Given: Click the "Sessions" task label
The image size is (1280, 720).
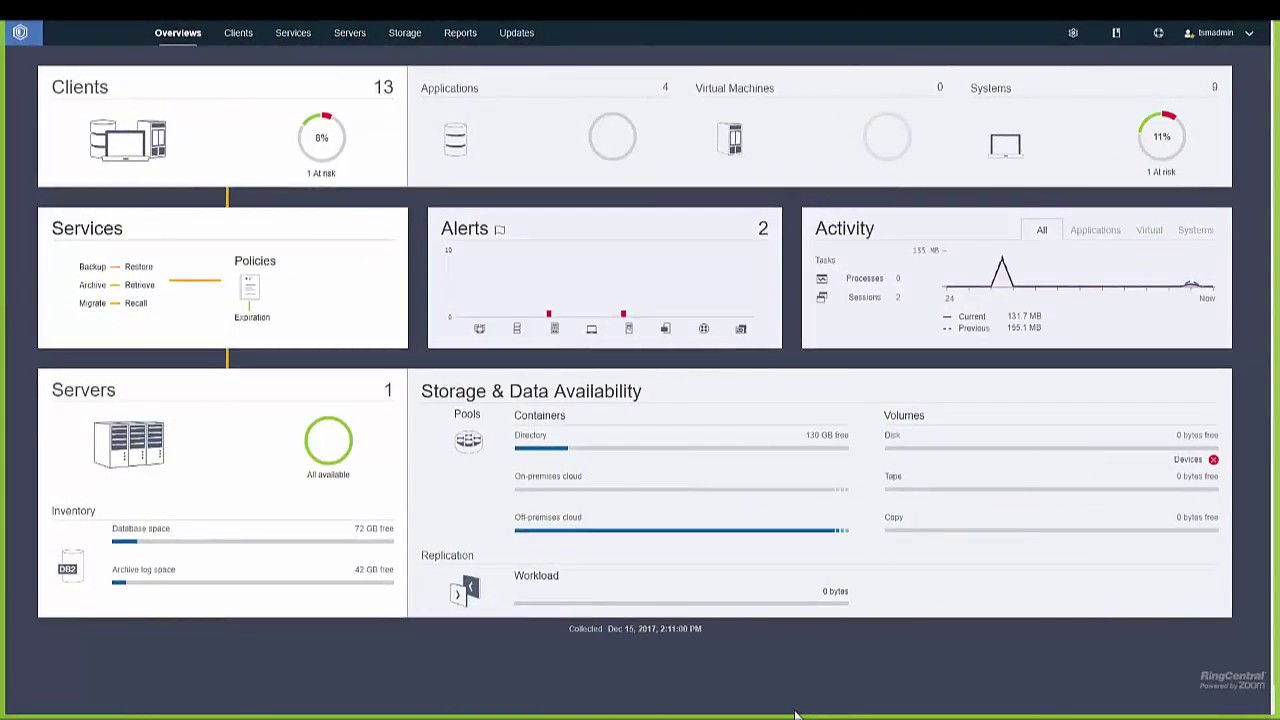Looking at the screenshot, I should (865, 297).
